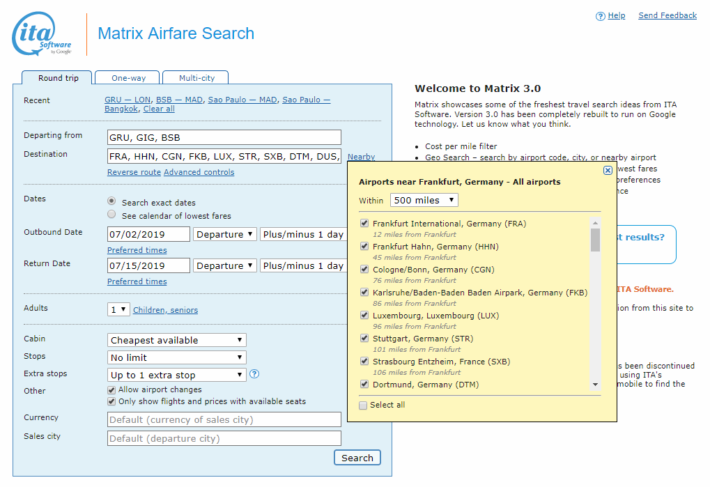Viewport: 710px width, 487px height.
Task: Select recent search Sao Paulo — Bangkok
Action: pos(217,104)
